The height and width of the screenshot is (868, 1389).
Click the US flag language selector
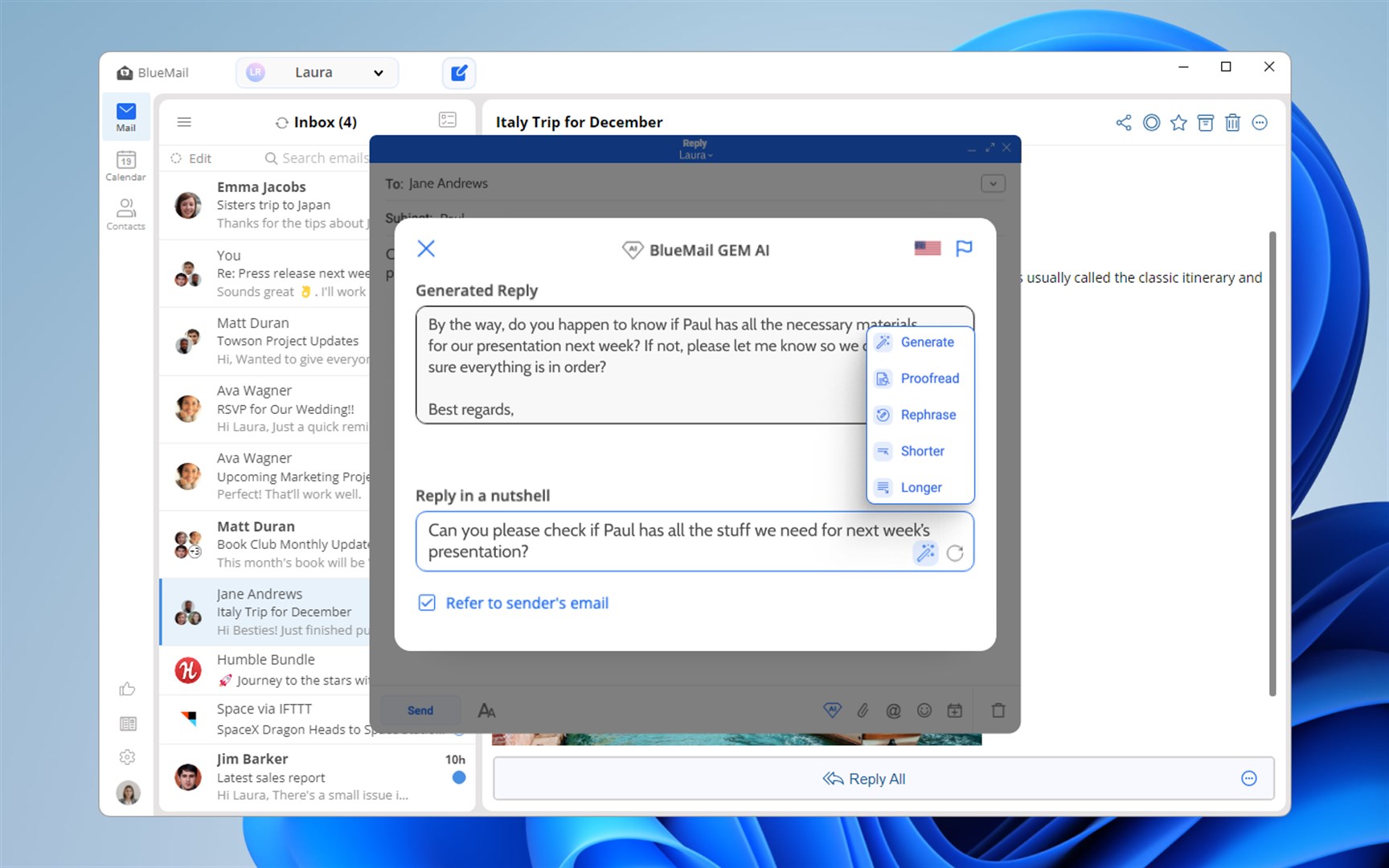click(926, 248)
